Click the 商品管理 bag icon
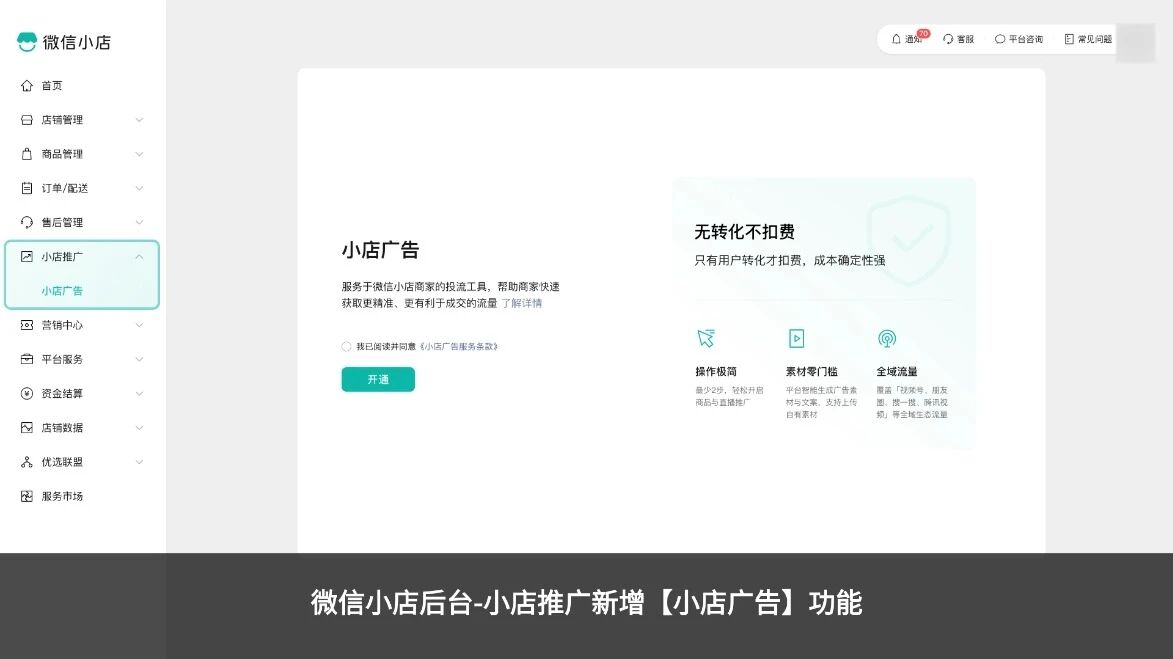The height and width of the screenshot is (659, 1173). [x=27, y=154]
